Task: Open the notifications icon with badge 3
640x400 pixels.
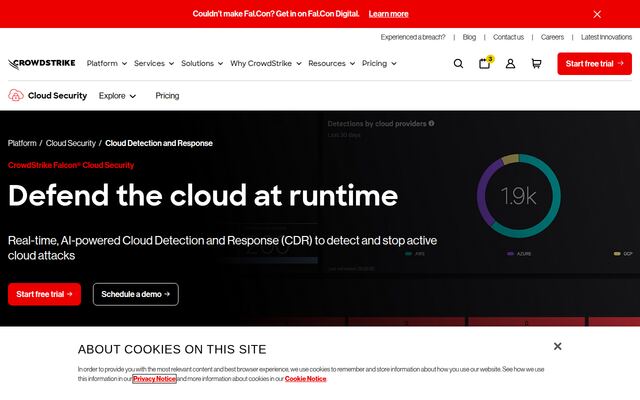Action: coord(485,63)
